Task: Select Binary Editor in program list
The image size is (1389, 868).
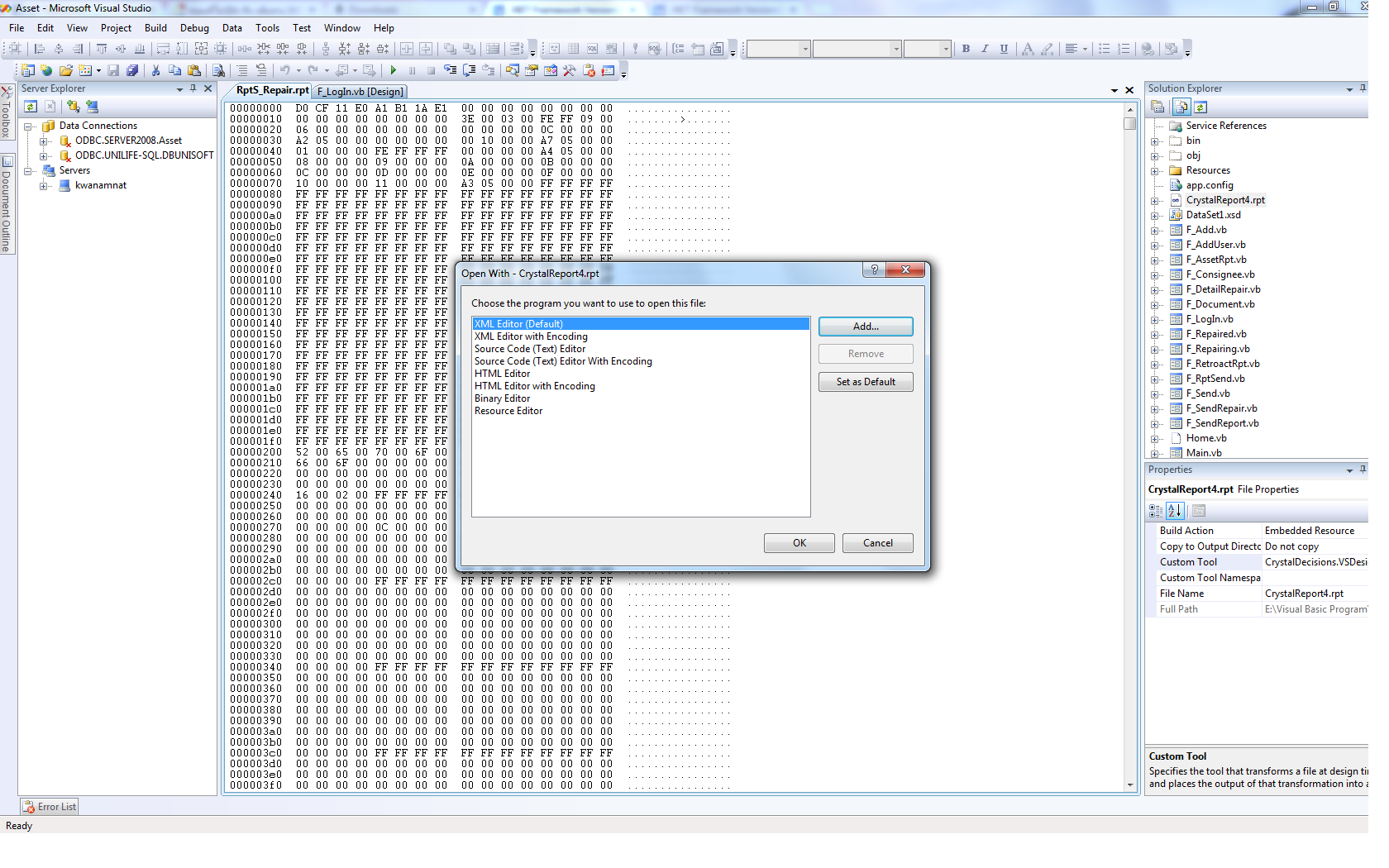Action: [503, 398]
